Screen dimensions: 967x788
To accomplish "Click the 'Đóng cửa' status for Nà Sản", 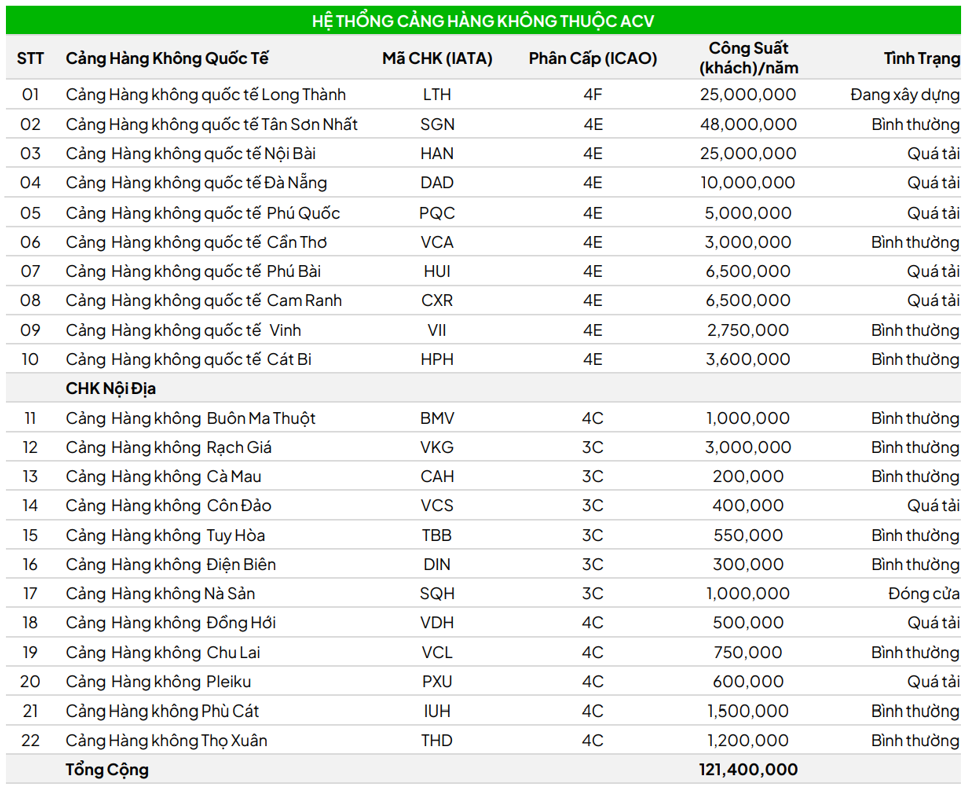I will coord(923,593).
